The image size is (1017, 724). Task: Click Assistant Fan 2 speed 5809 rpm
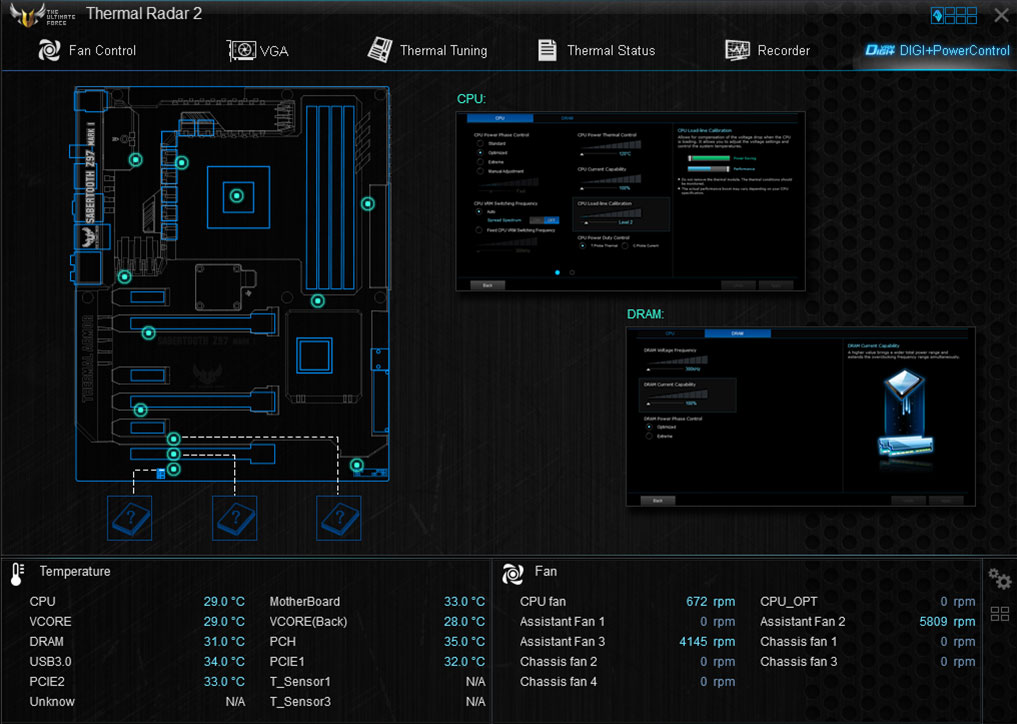[x=947, y=621]
